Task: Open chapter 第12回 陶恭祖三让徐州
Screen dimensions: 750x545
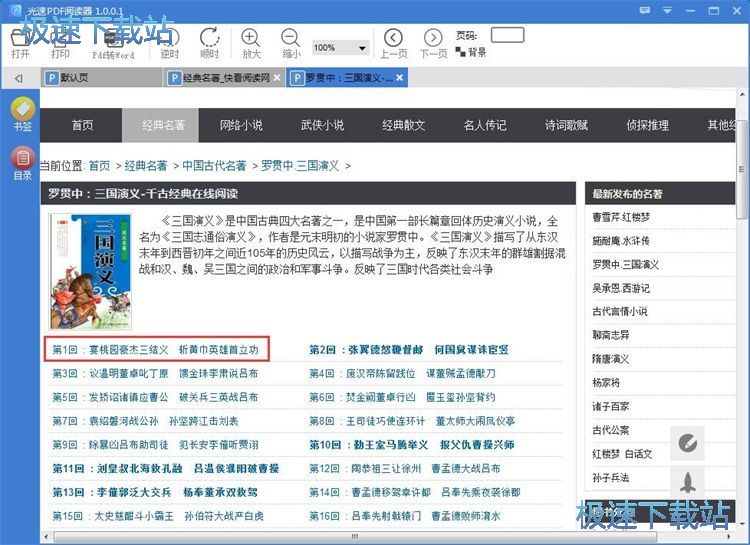Action: pos(405,468)
